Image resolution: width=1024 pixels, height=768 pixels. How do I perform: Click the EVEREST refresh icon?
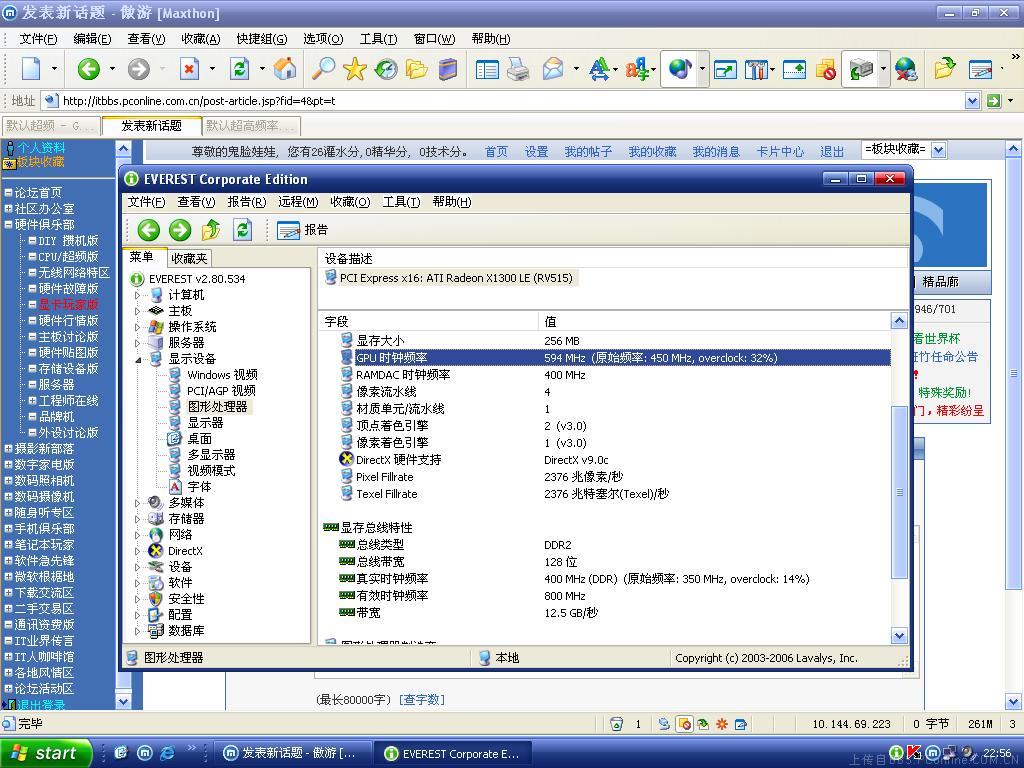pos(242,230)
